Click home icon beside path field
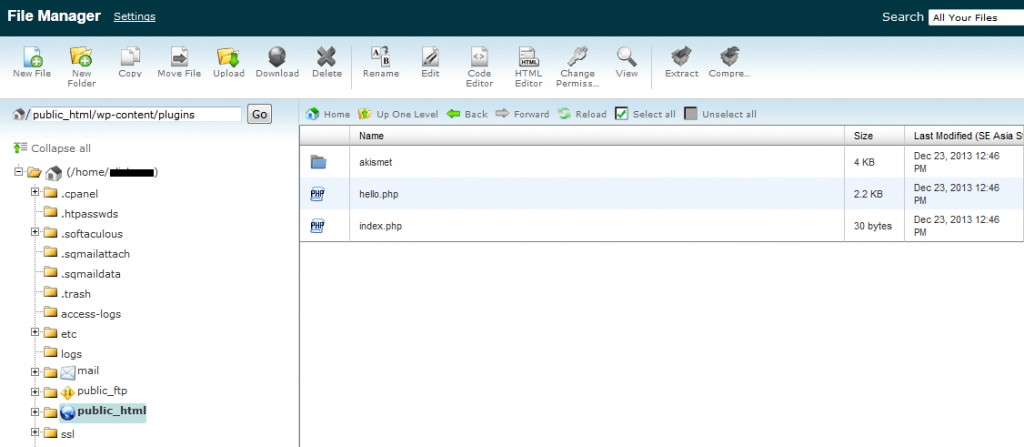 coord(18,114)
